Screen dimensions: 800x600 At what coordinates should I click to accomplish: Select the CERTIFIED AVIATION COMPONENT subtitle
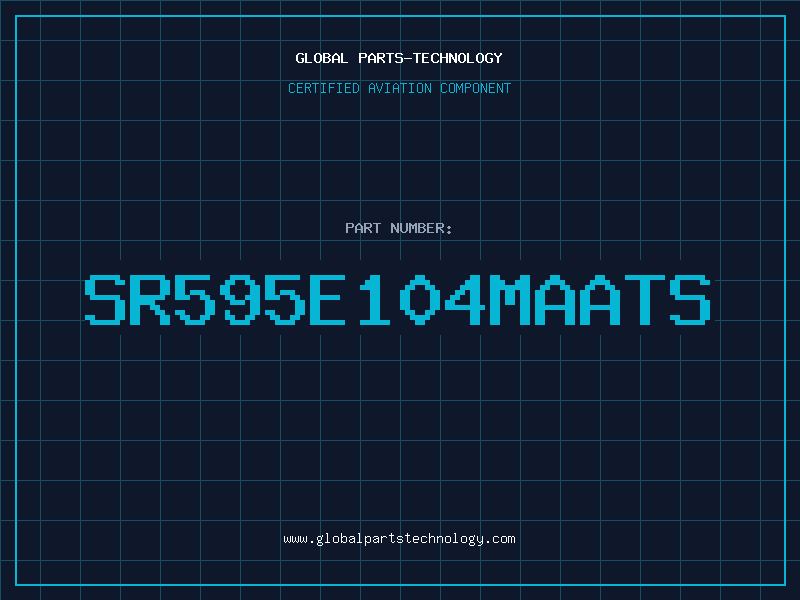coord(399,88)
